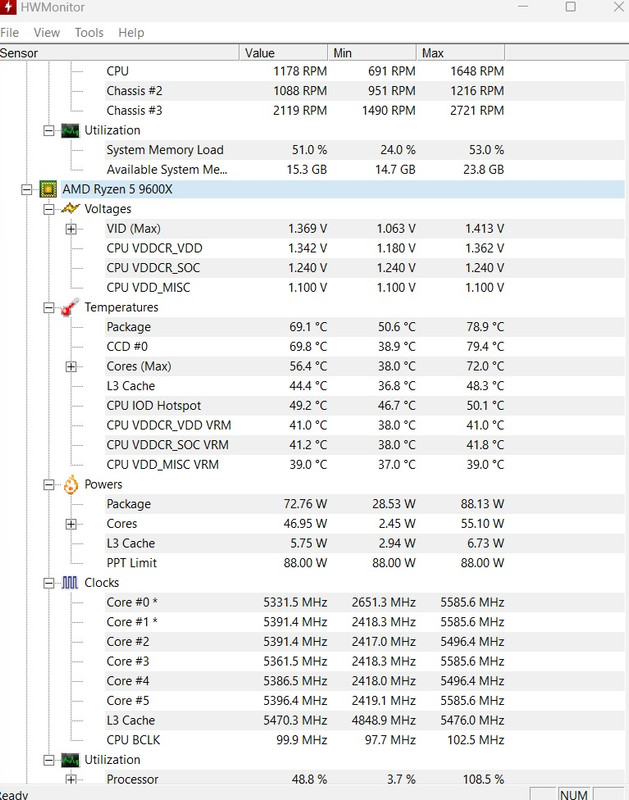Expand the Cores power entry

[71, 524]
